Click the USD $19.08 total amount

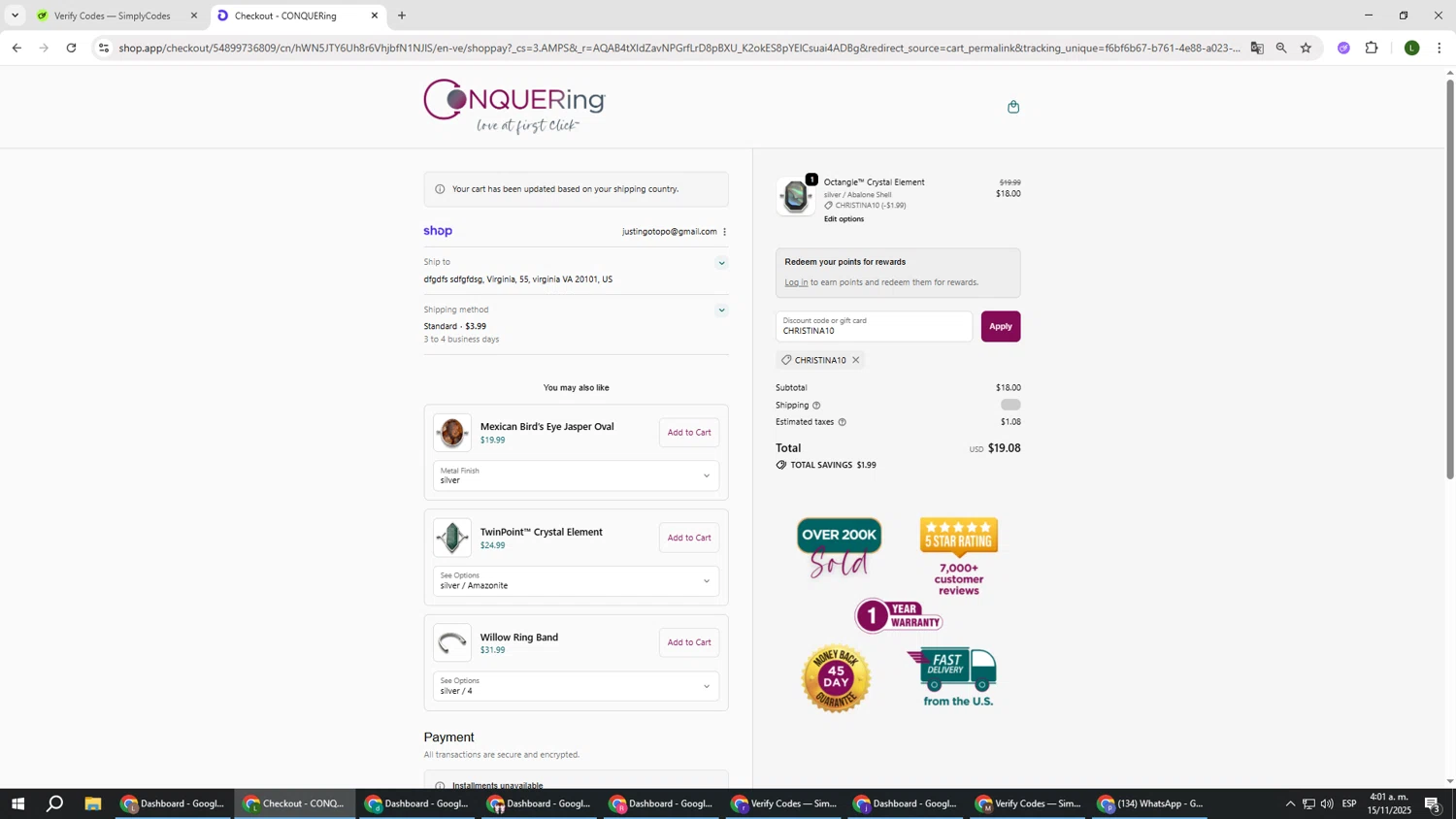click(995, 448)
